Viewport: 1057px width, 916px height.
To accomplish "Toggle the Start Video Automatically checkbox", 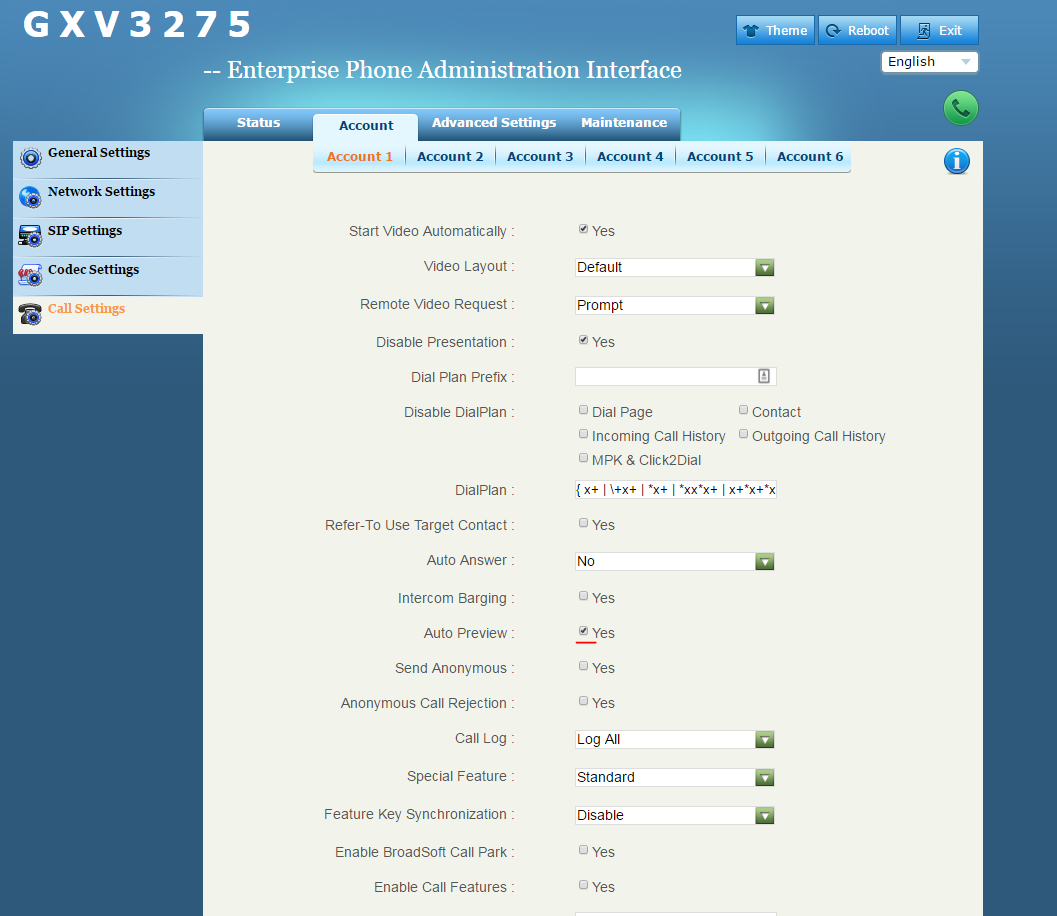I will click(583, 229).
